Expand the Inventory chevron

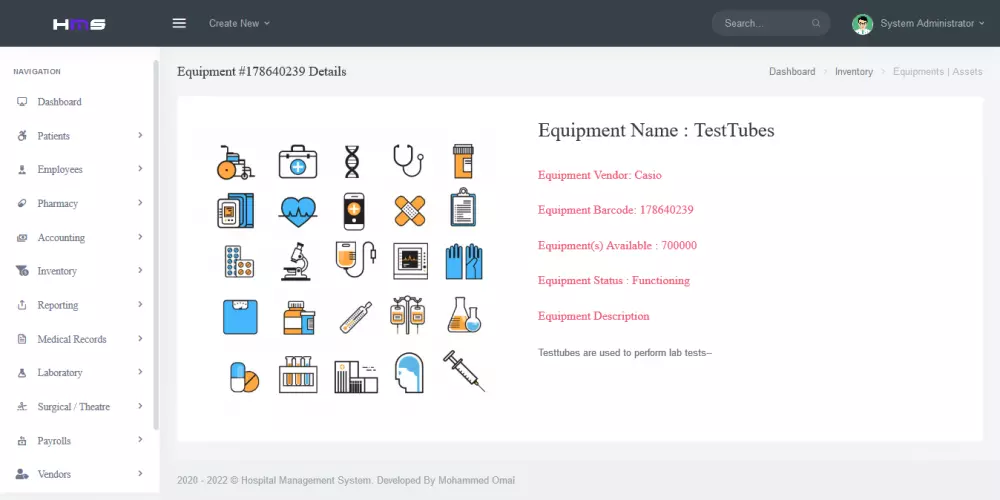[140, 270]
